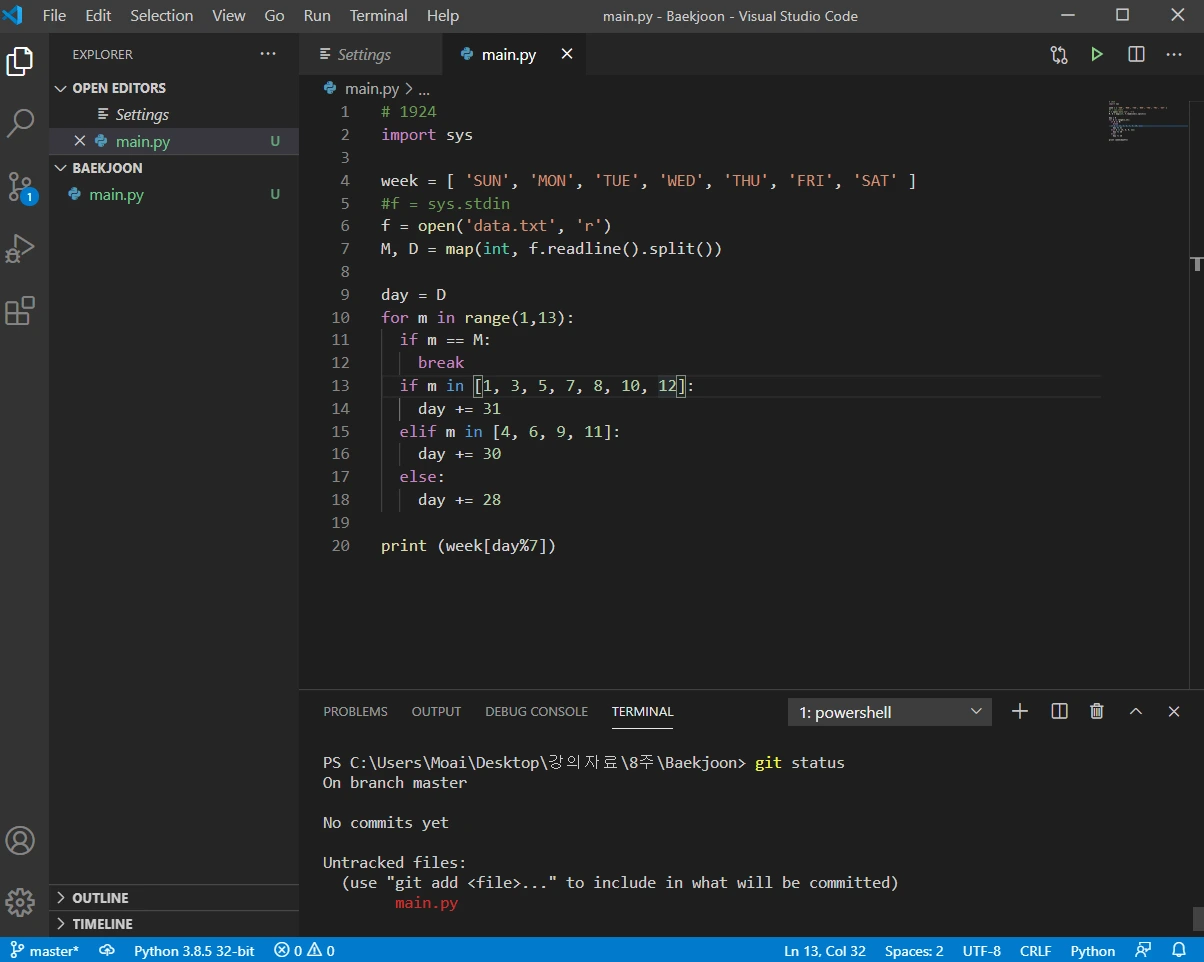Image resolution: width=1204 pixels, height=962 pixels.
Task: Open the Search view in activity bar
Action: pyautogui.click(x=21, y=124)
